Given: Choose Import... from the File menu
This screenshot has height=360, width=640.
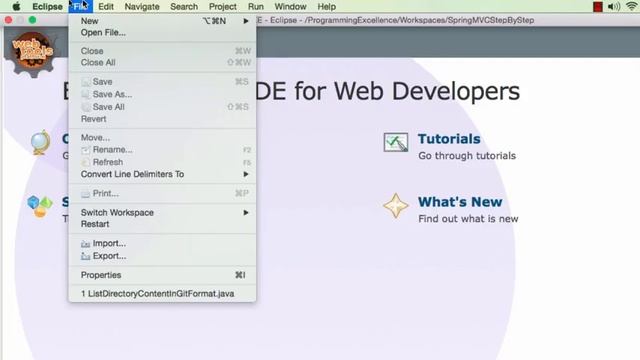Looking at the screenshot, I should [x=162, y=243].
